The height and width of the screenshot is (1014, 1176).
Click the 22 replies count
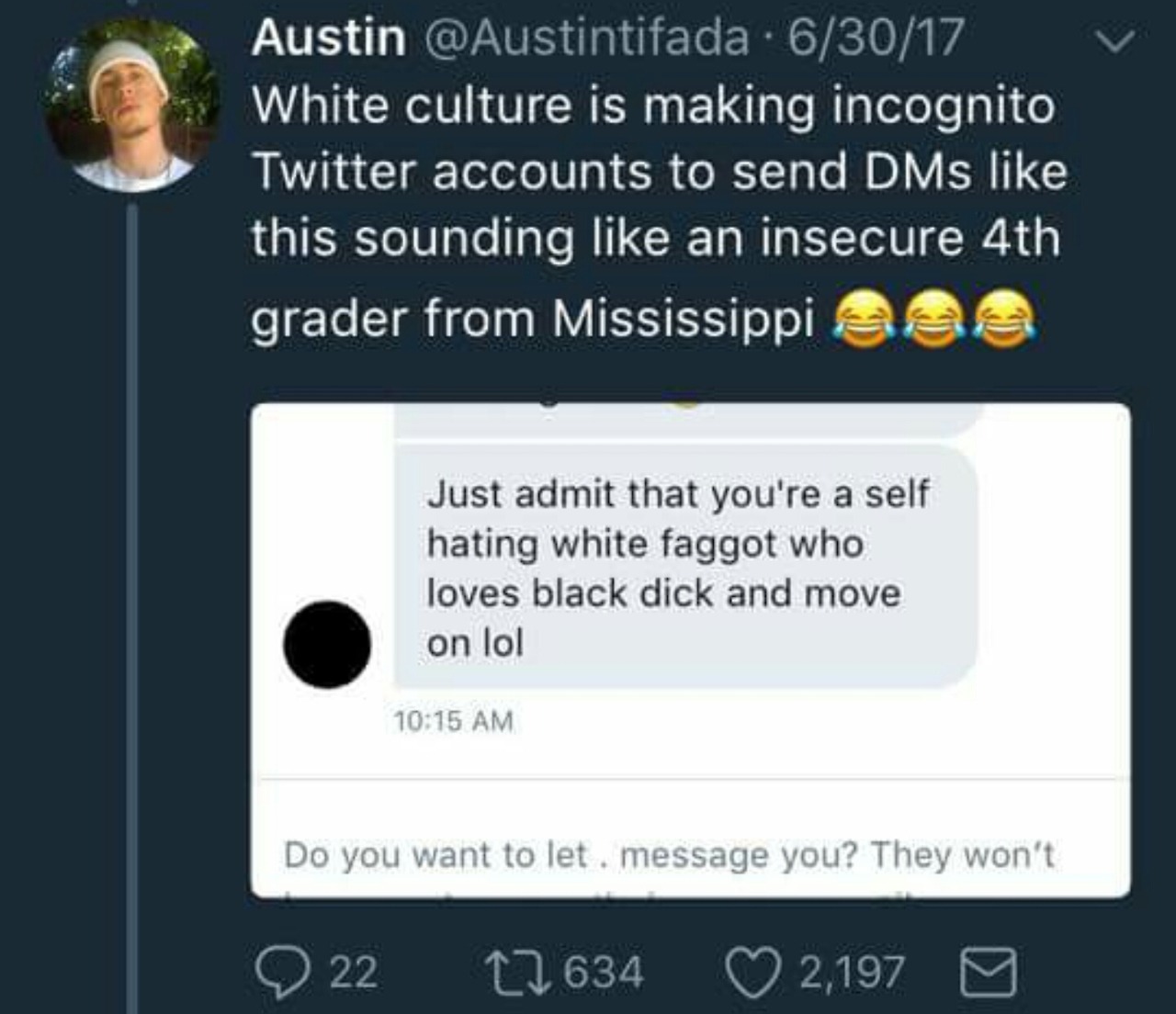click(x=354, y=973)
